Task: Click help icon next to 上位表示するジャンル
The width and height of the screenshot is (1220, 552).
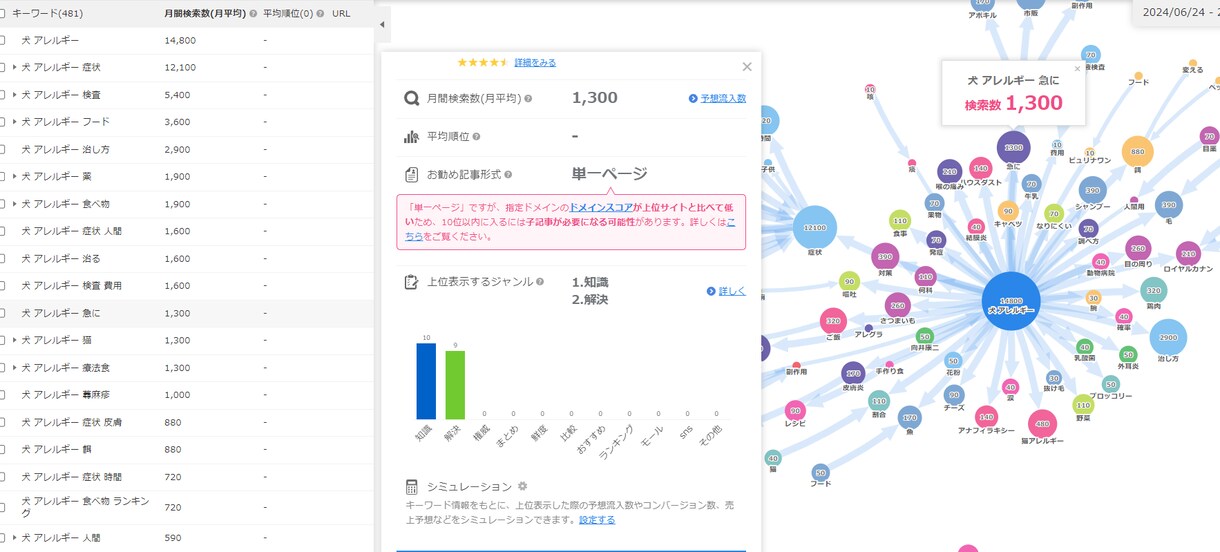Action: (x=540, y=282)
